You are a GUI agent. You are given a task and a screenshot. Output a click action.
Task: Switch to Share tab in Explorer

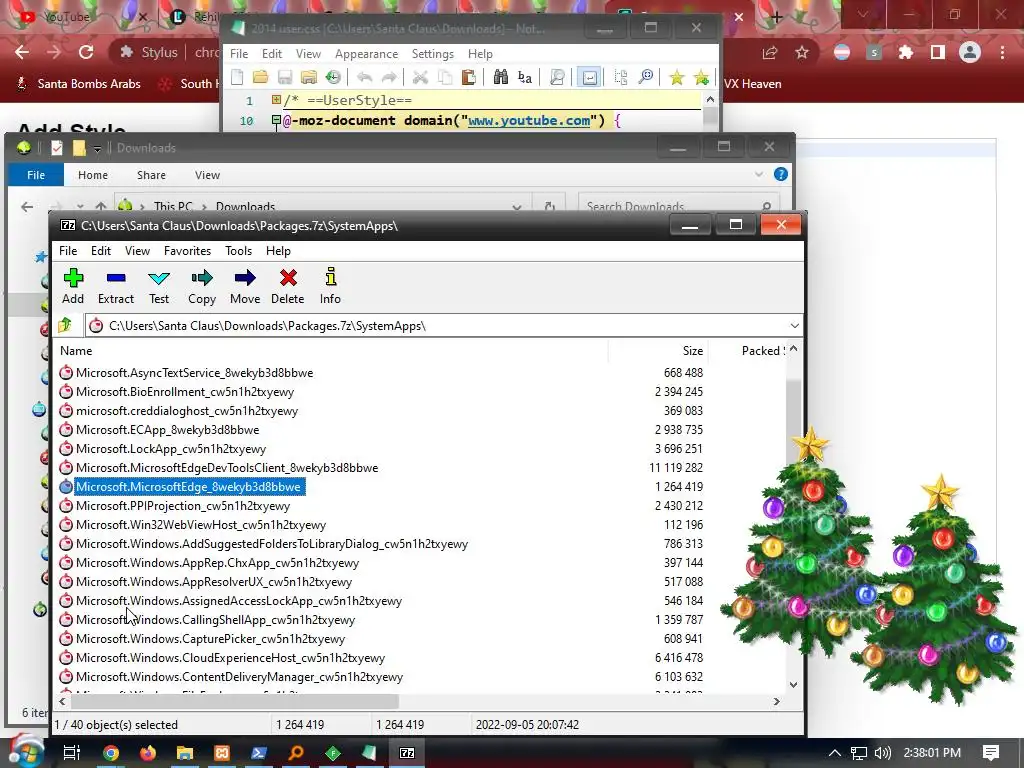point(151,175)
